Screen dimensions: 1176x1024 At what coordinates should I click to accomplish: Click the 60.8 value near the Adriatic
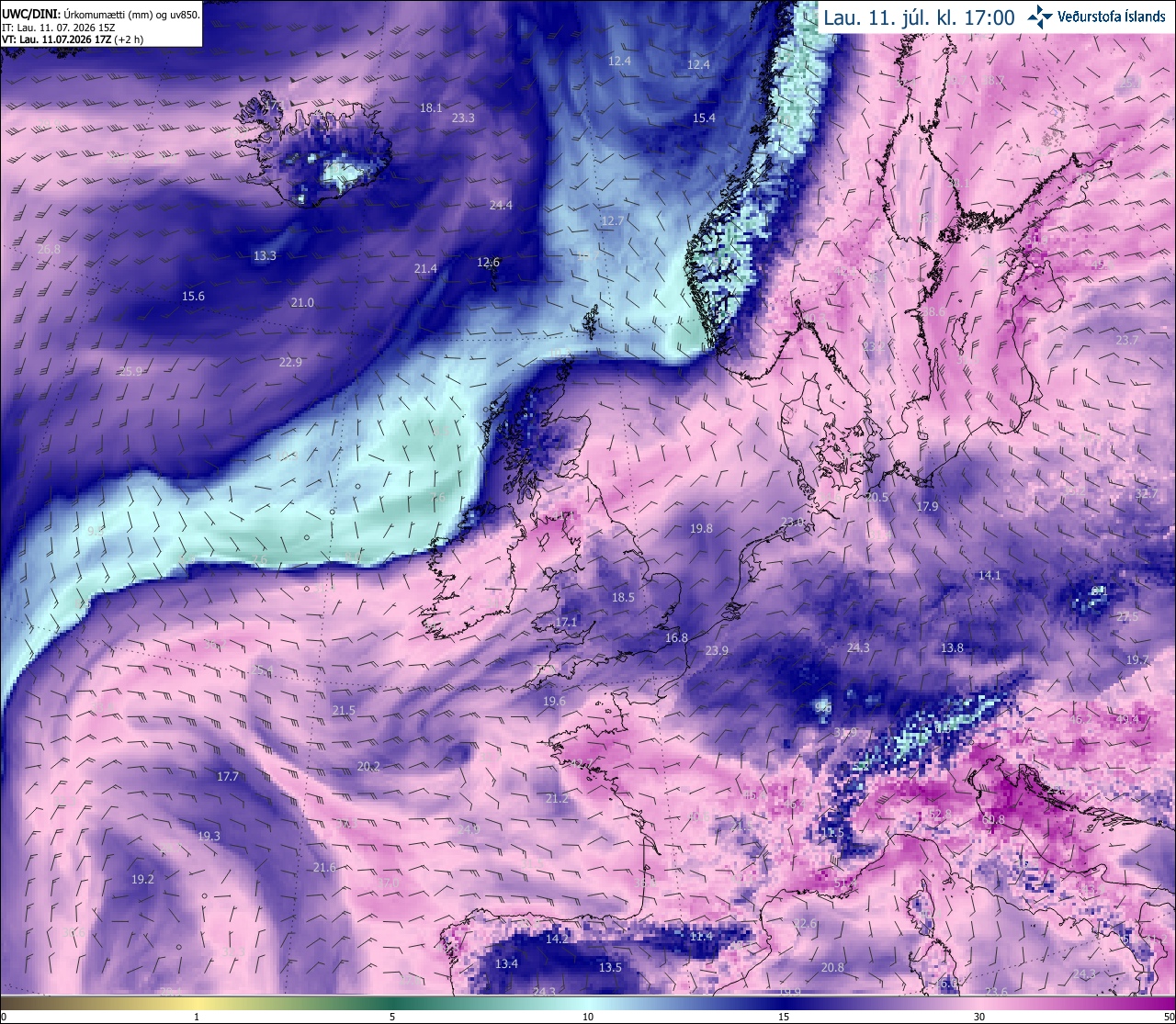[993, 819]
